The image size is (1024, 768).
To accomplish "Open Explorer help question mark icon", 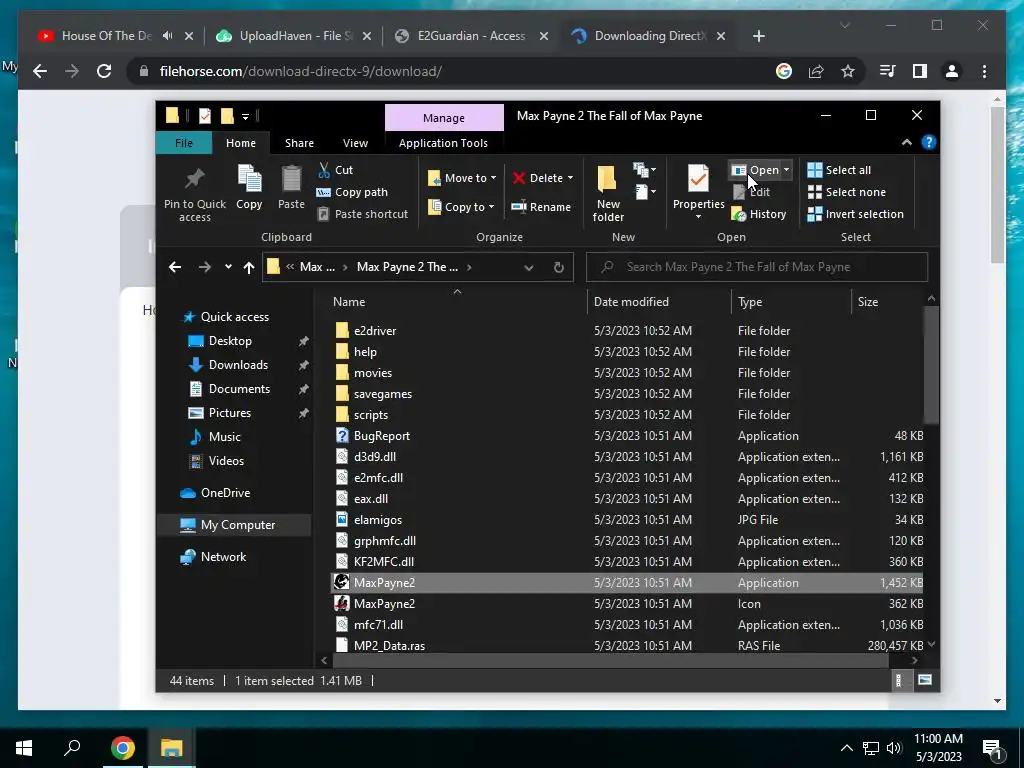I will pyautogui.click(x=929, y=142).
